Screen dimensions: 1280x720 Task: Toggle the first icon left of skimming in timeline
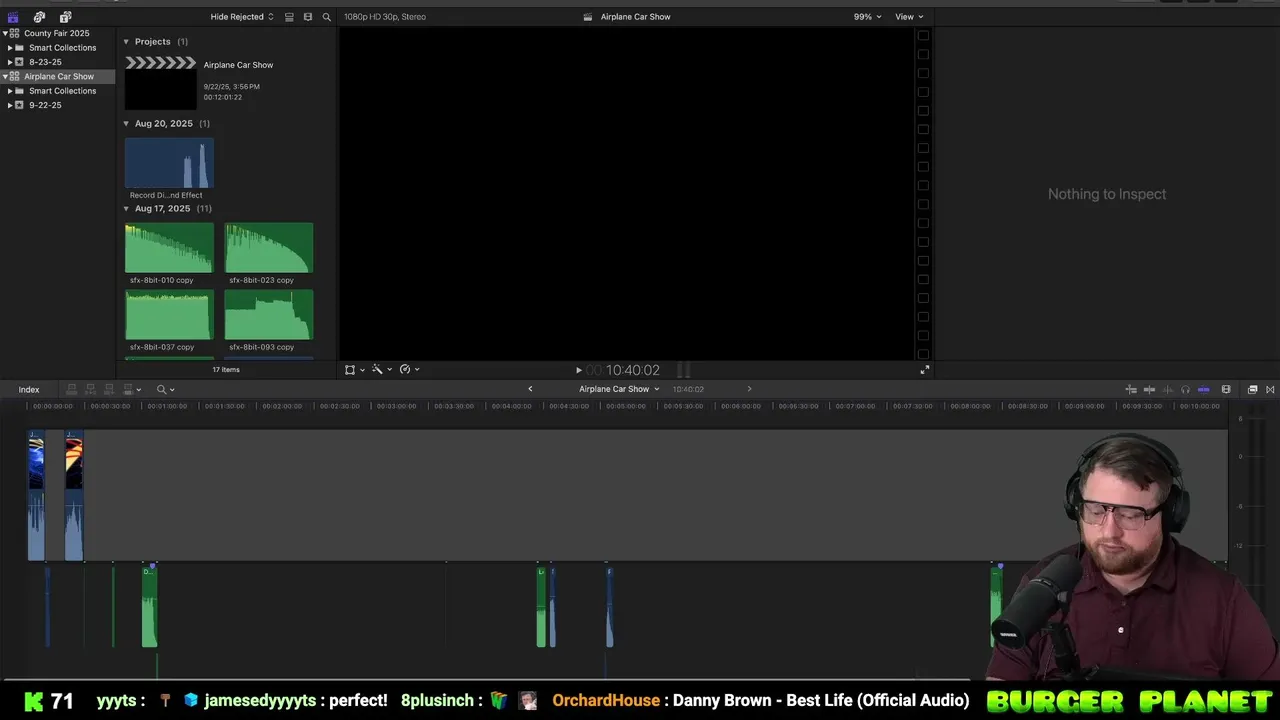[x=1131, y=389]
